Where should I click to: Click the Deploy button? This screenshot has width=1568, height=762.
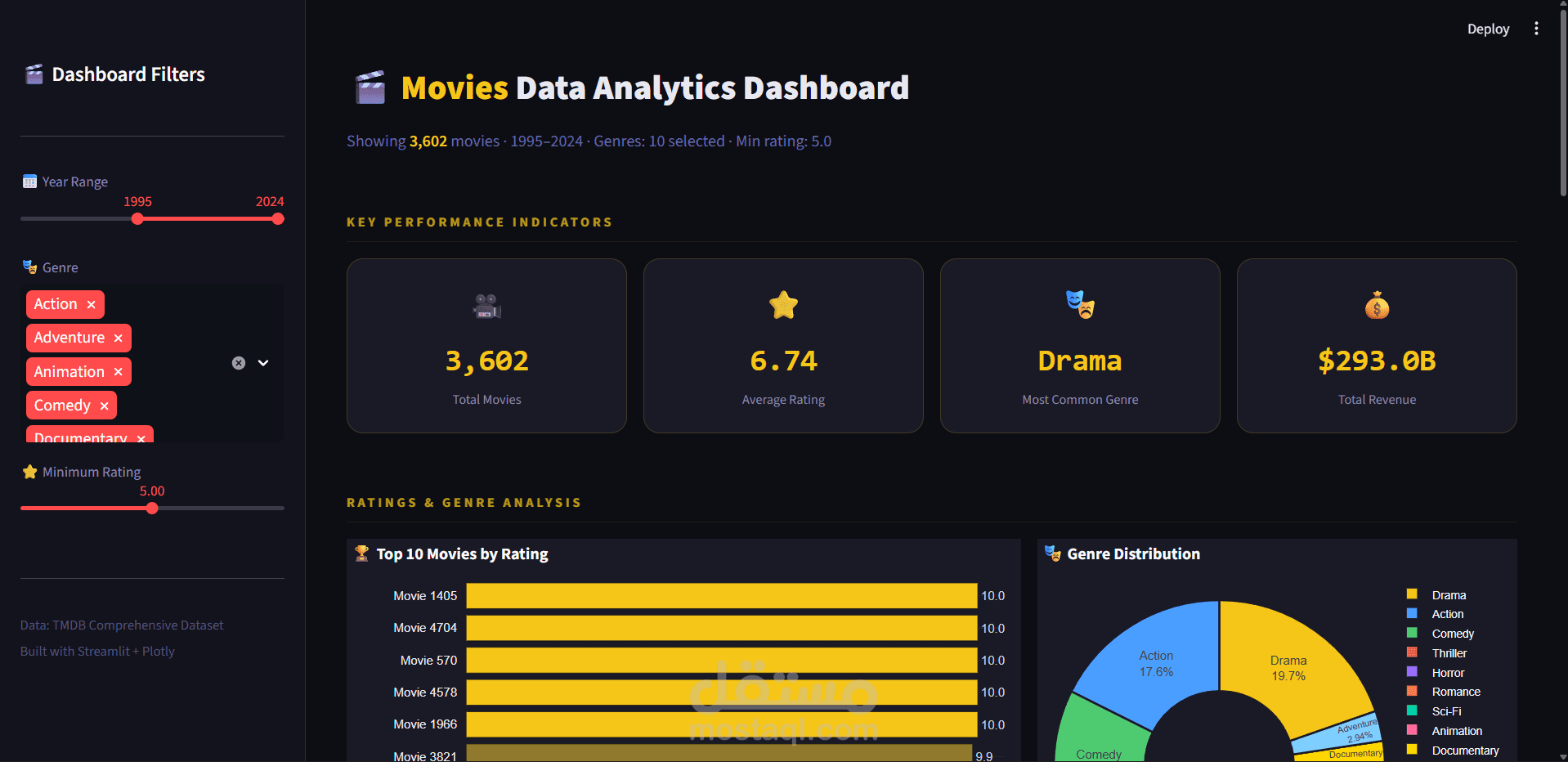pos(1488,29)
